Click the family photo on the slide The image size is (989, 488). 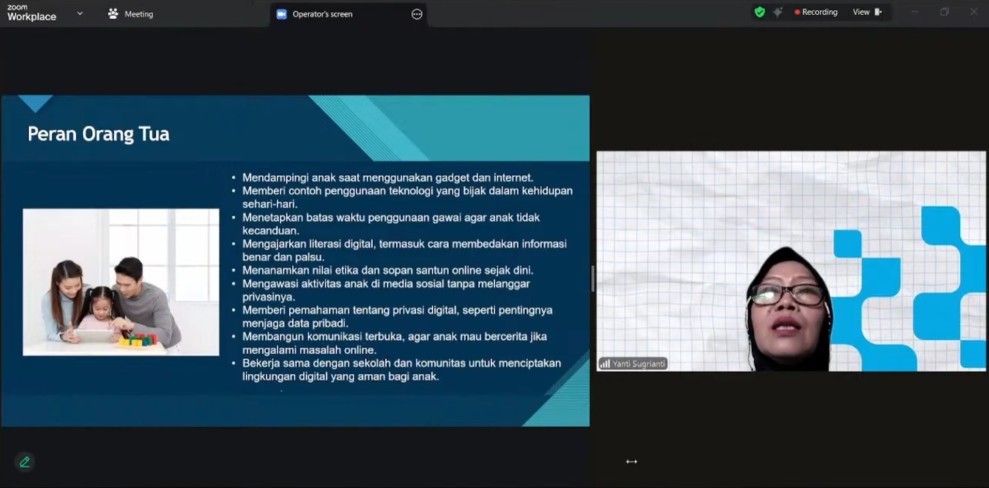pyautogui.click(x=121, y=282)
